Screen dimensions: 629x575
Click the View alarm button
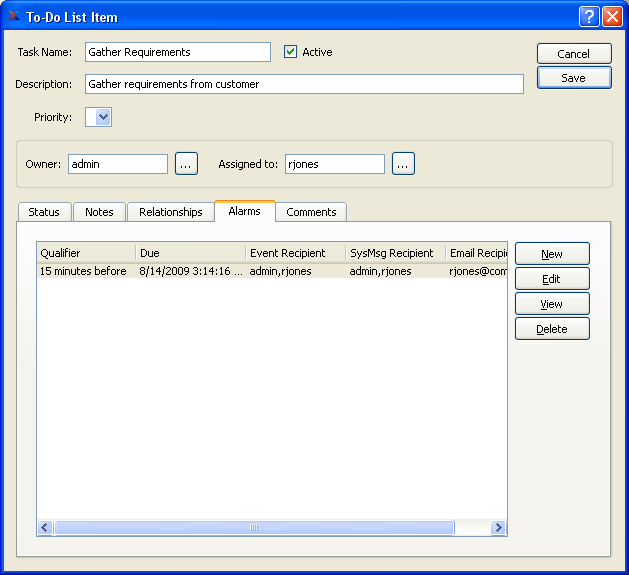pyautogui.click(x=552, y=304)
